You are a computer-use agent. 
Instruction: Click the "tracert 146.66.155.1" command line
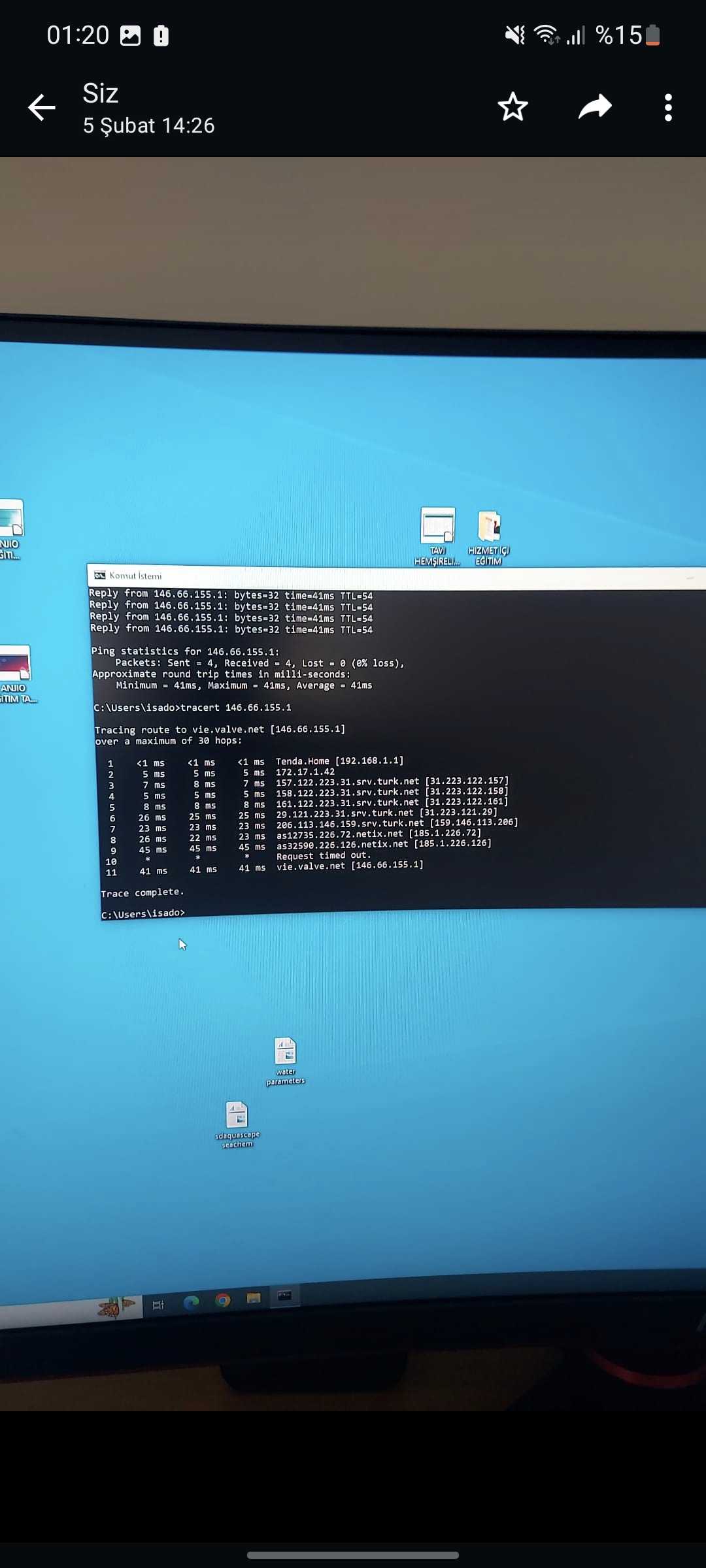236,707
